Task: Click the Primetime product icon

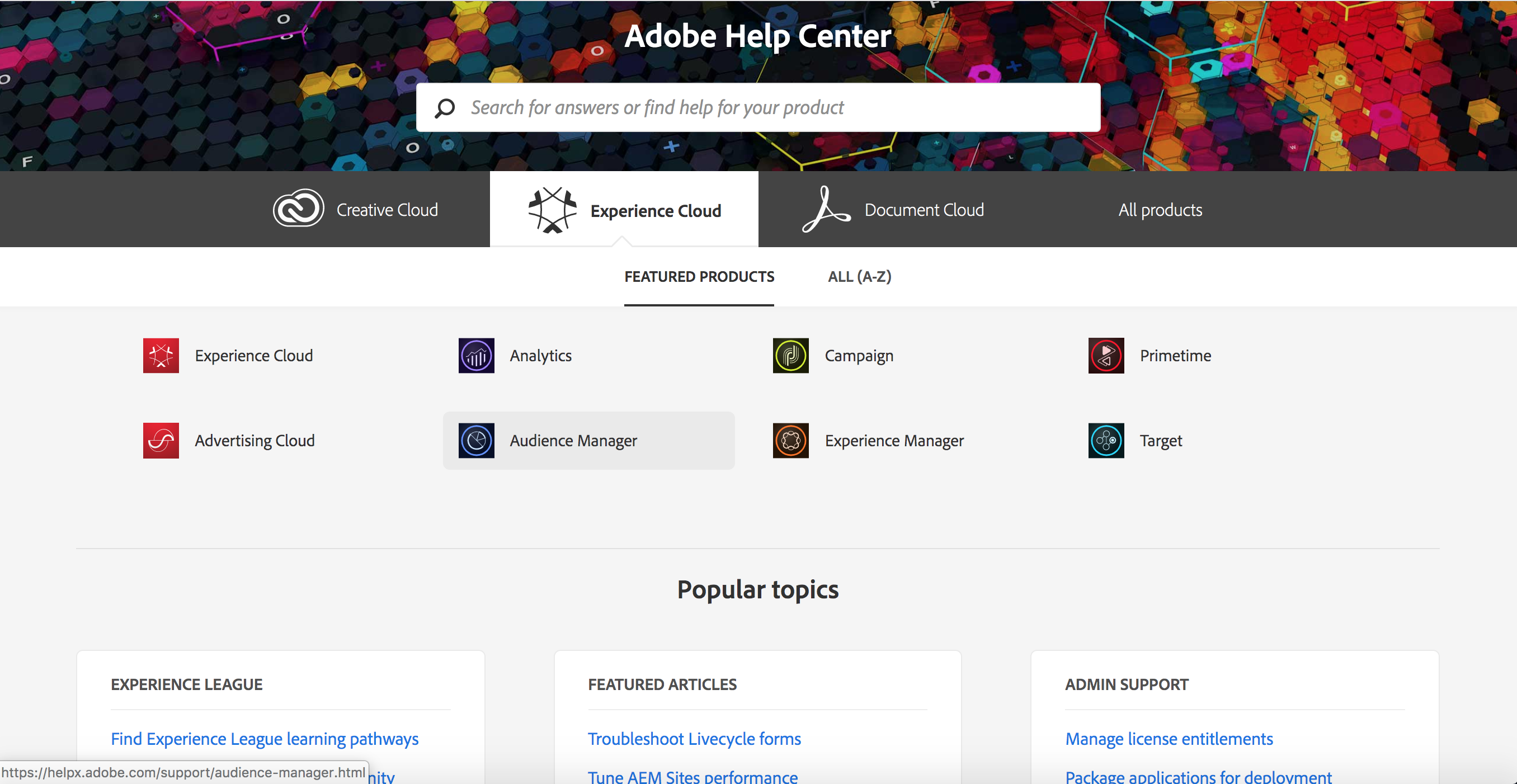Action: tap(1106, 355)
